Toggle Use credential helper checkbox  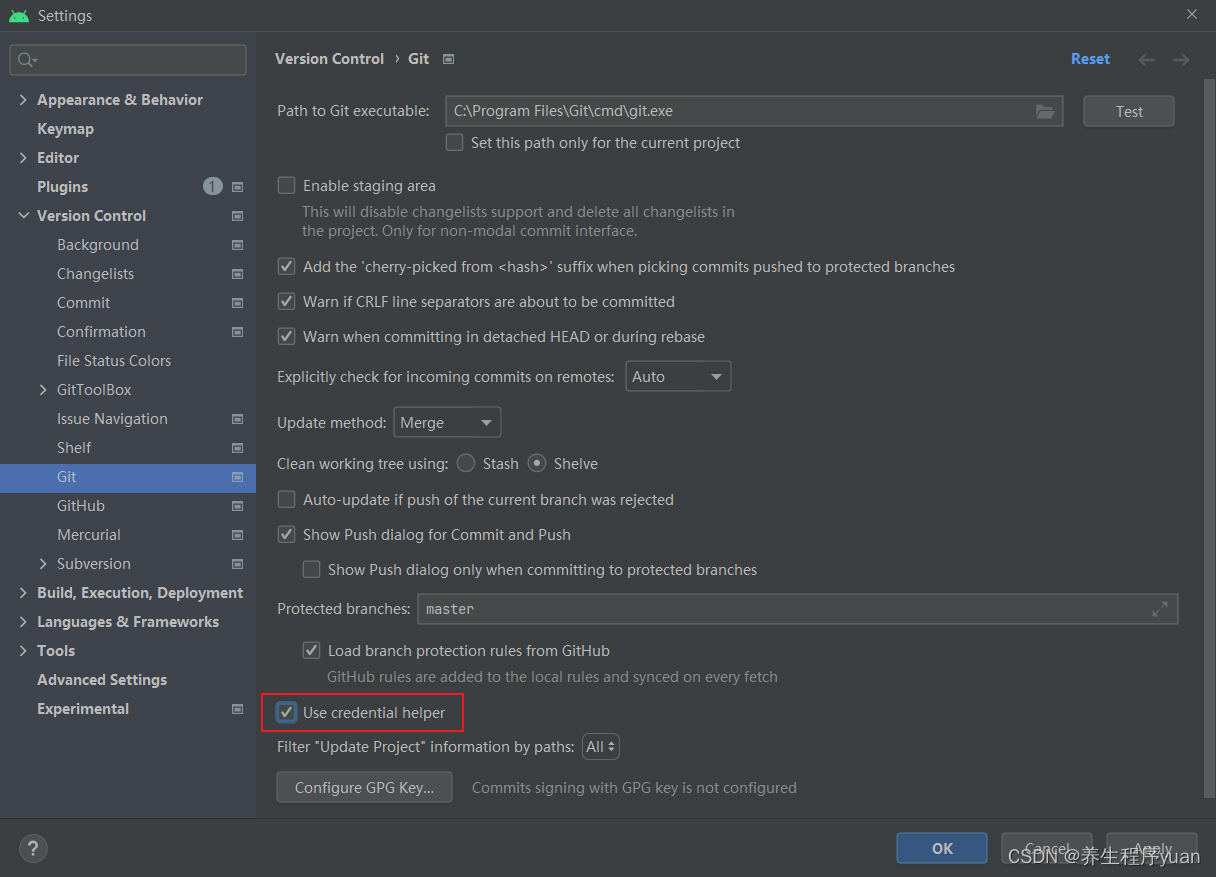(287, 713)
